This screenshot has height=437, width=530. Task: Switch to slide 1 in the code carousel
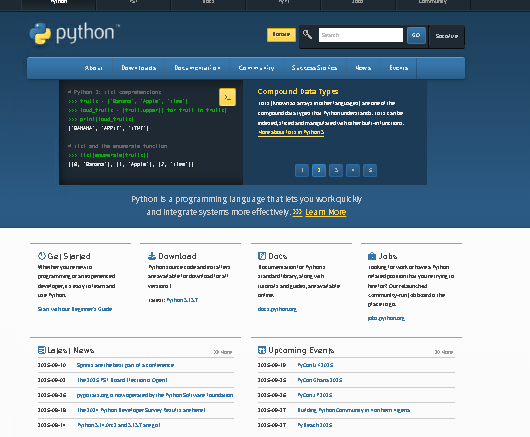pos(302,170)
